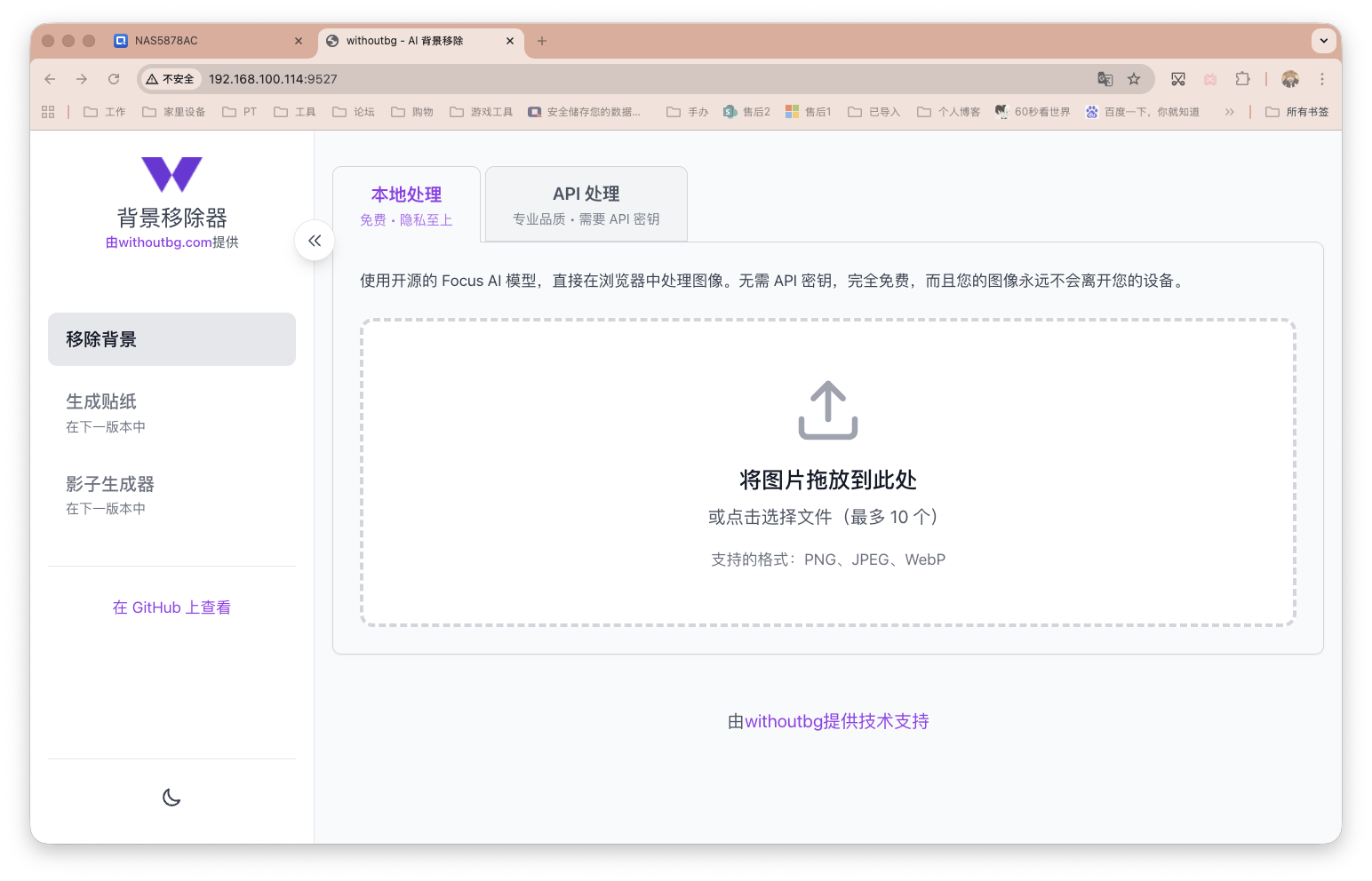
Task: Reload the page with the refresh icon
Action: (x=114, y=78)
